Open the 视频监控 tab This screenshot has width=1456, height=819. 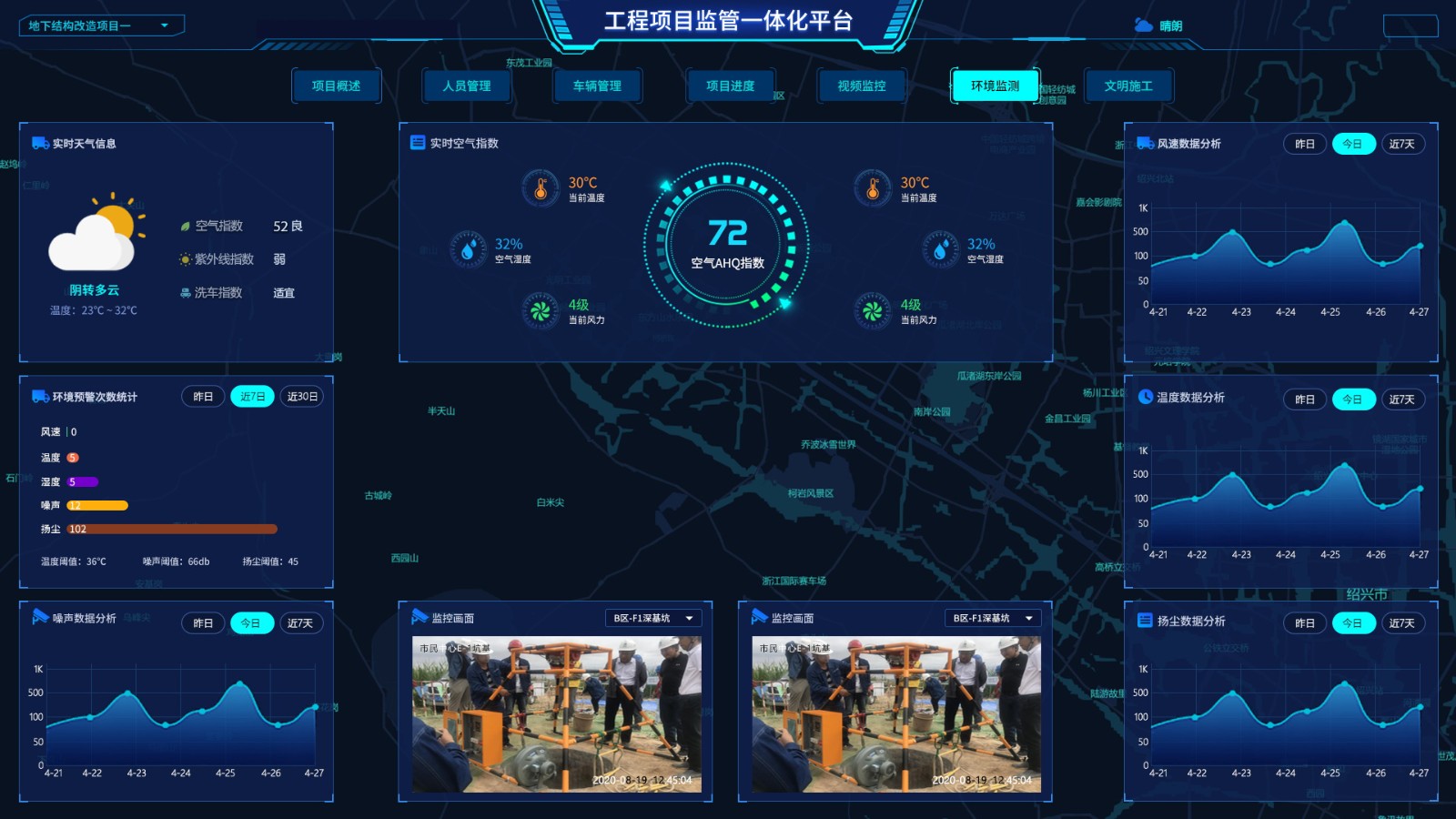point(862,86)
